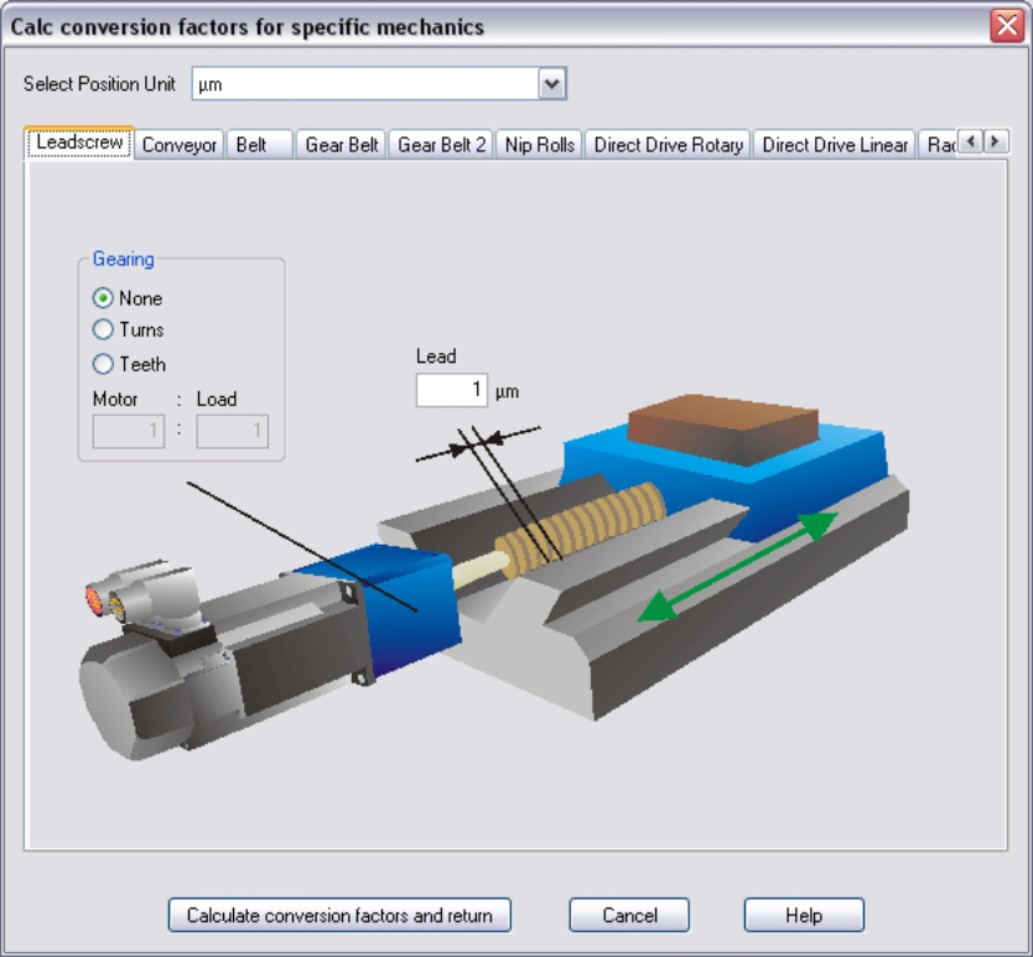Switch to the Nip Rolls tab
The image size is (1033, 957).
coord(540,145)
